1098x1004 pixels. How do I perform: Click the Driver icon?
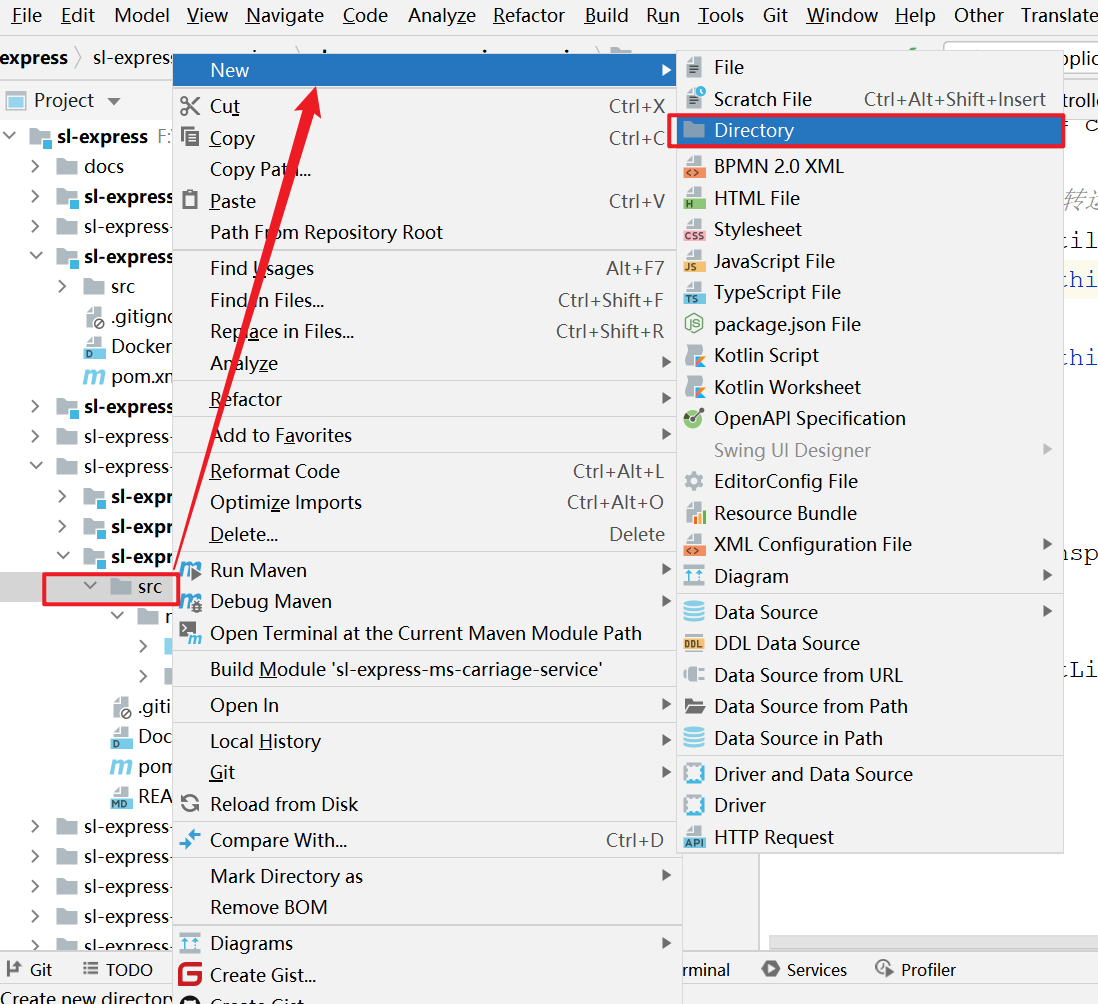point(694,805)
